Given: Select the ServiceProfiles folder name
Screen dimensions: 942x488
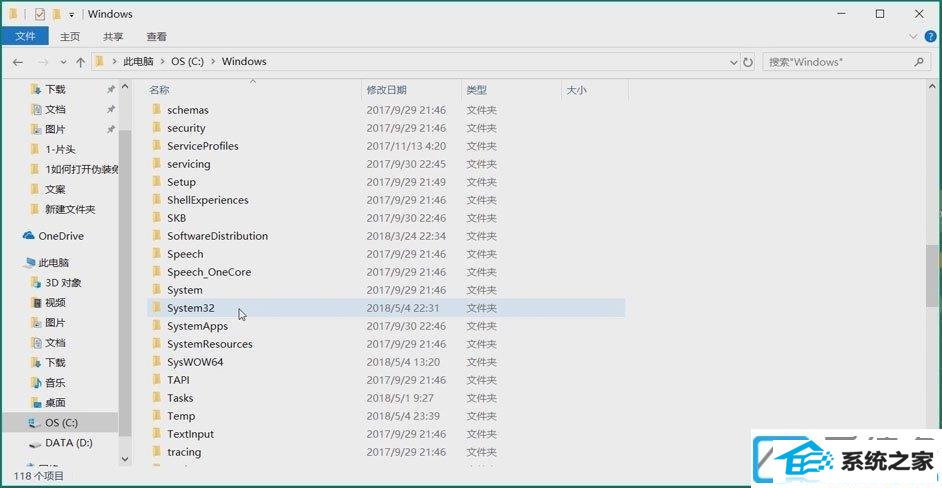Looking at the screenshot, I should click(202, 145).
